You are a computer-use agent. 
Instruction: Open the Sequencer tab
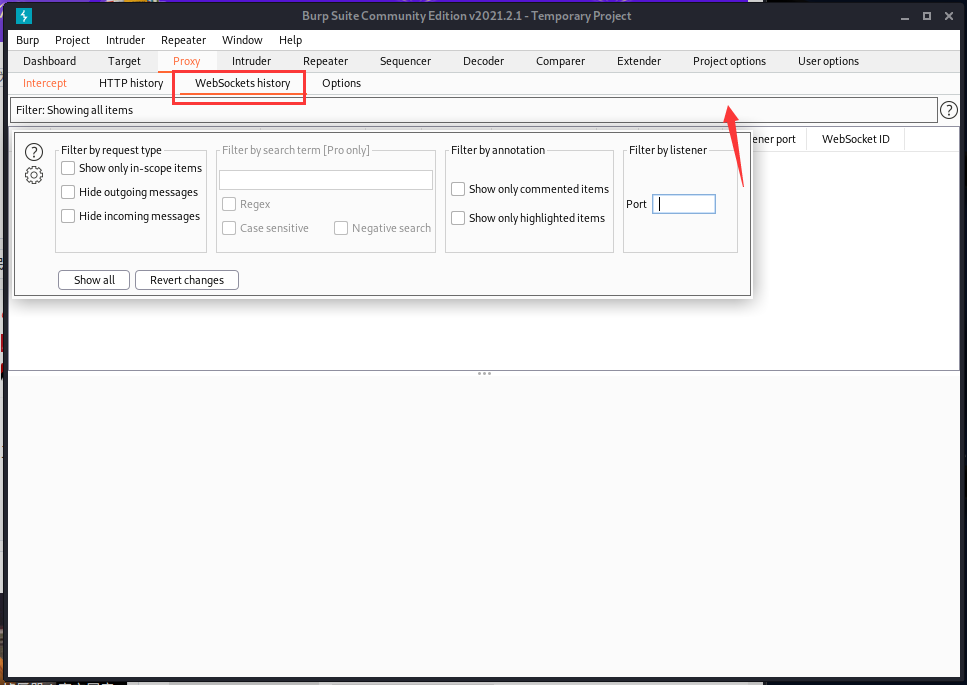tap(405, 61)
